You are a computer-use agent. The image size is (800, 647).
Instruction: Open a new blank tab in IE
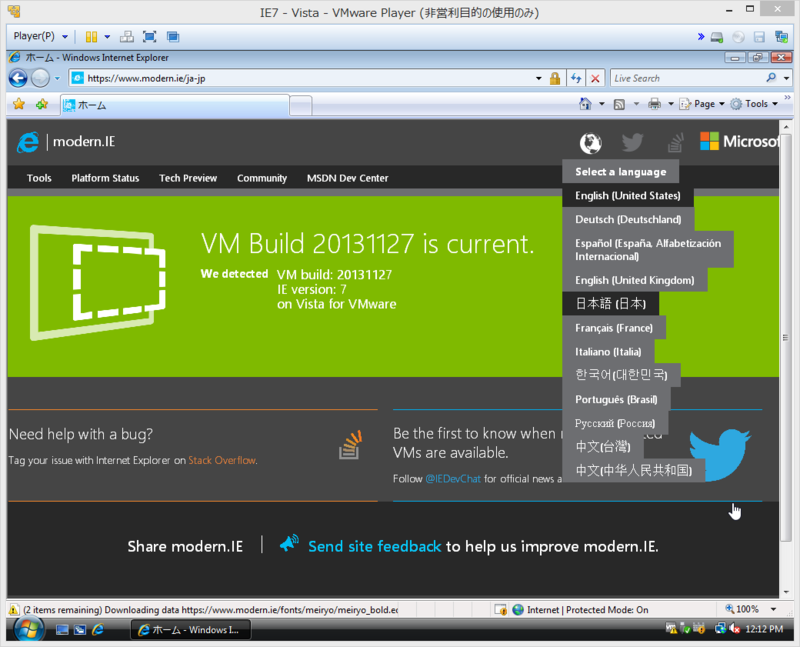pyautogui.click(x=301, y=106)
